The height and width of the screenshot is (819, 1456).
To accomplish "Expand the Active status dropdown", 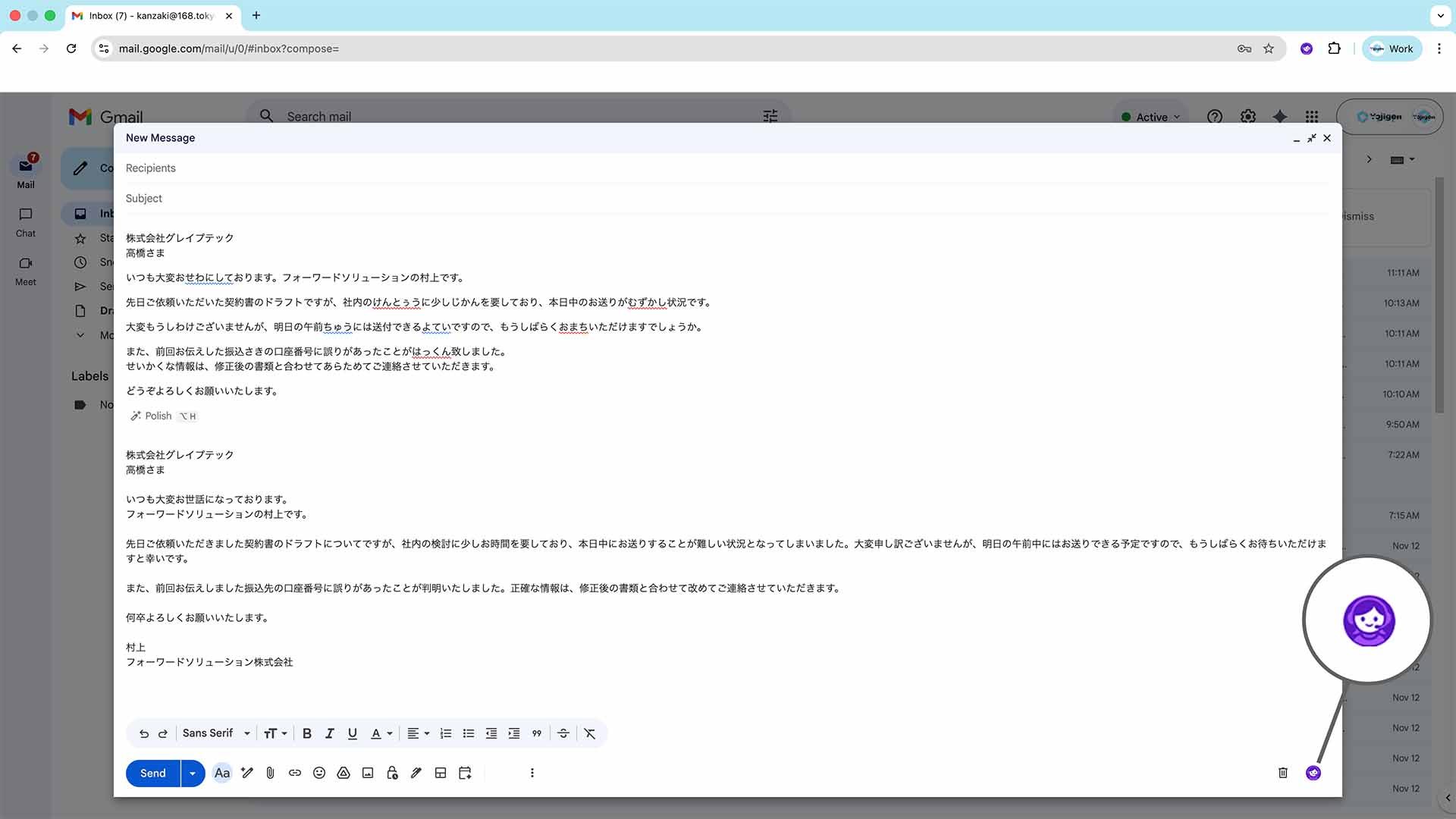I will pyautogui.click(x=1151, y=117).
